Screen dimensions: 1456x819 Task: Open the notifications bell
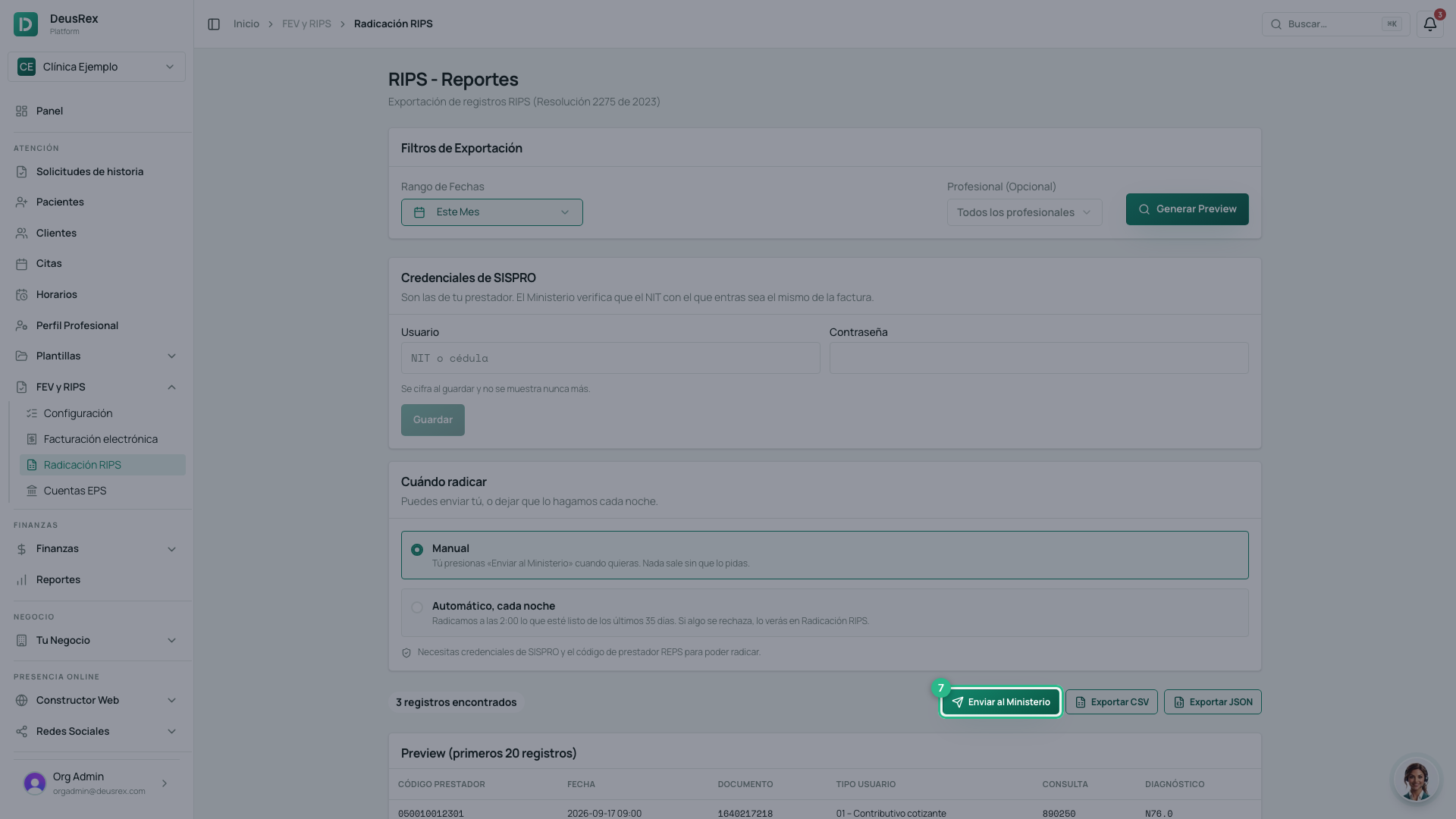(1429, 24)
